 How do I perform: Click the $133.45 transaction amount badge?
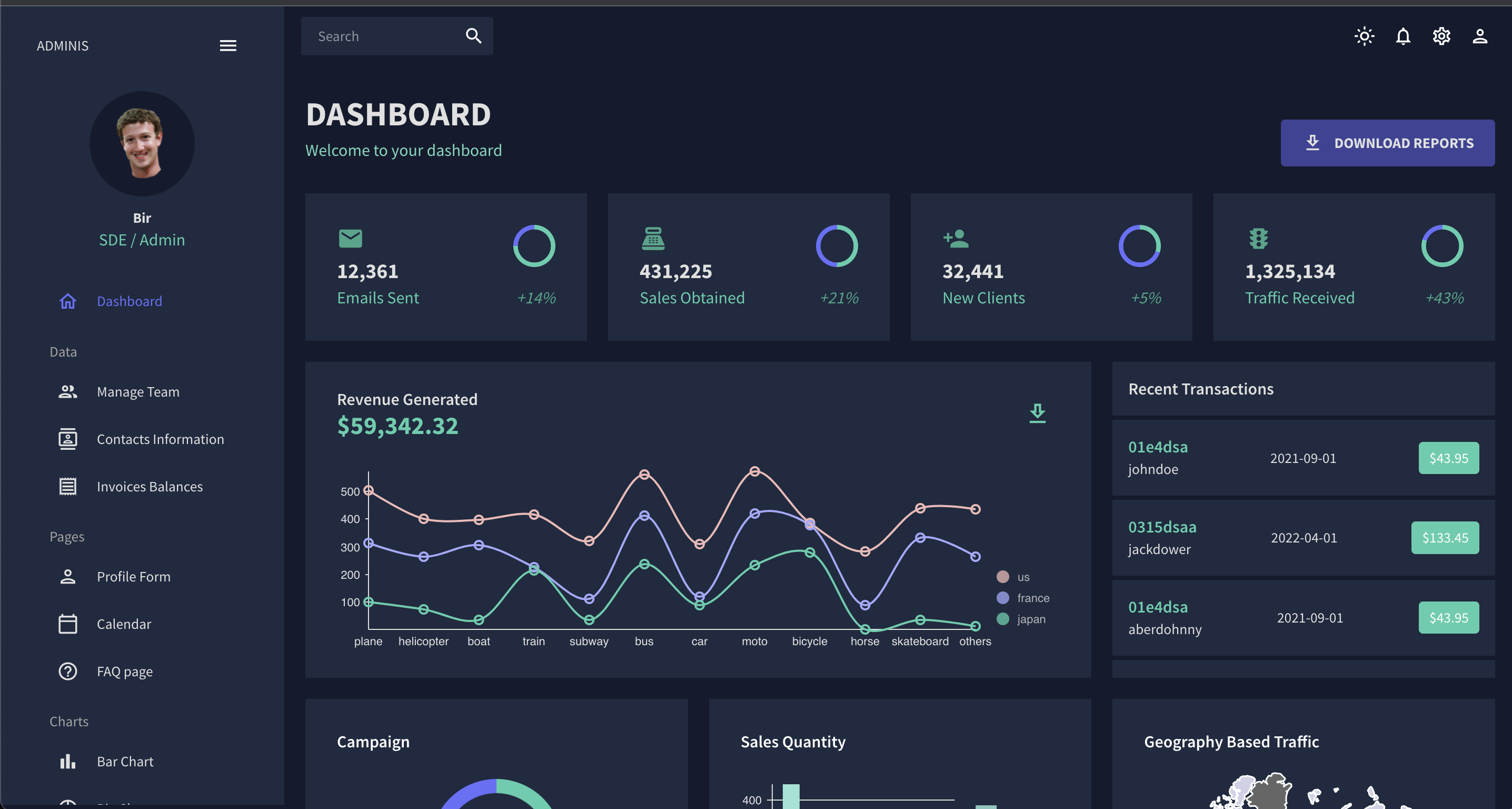[x=1445, y=538]
